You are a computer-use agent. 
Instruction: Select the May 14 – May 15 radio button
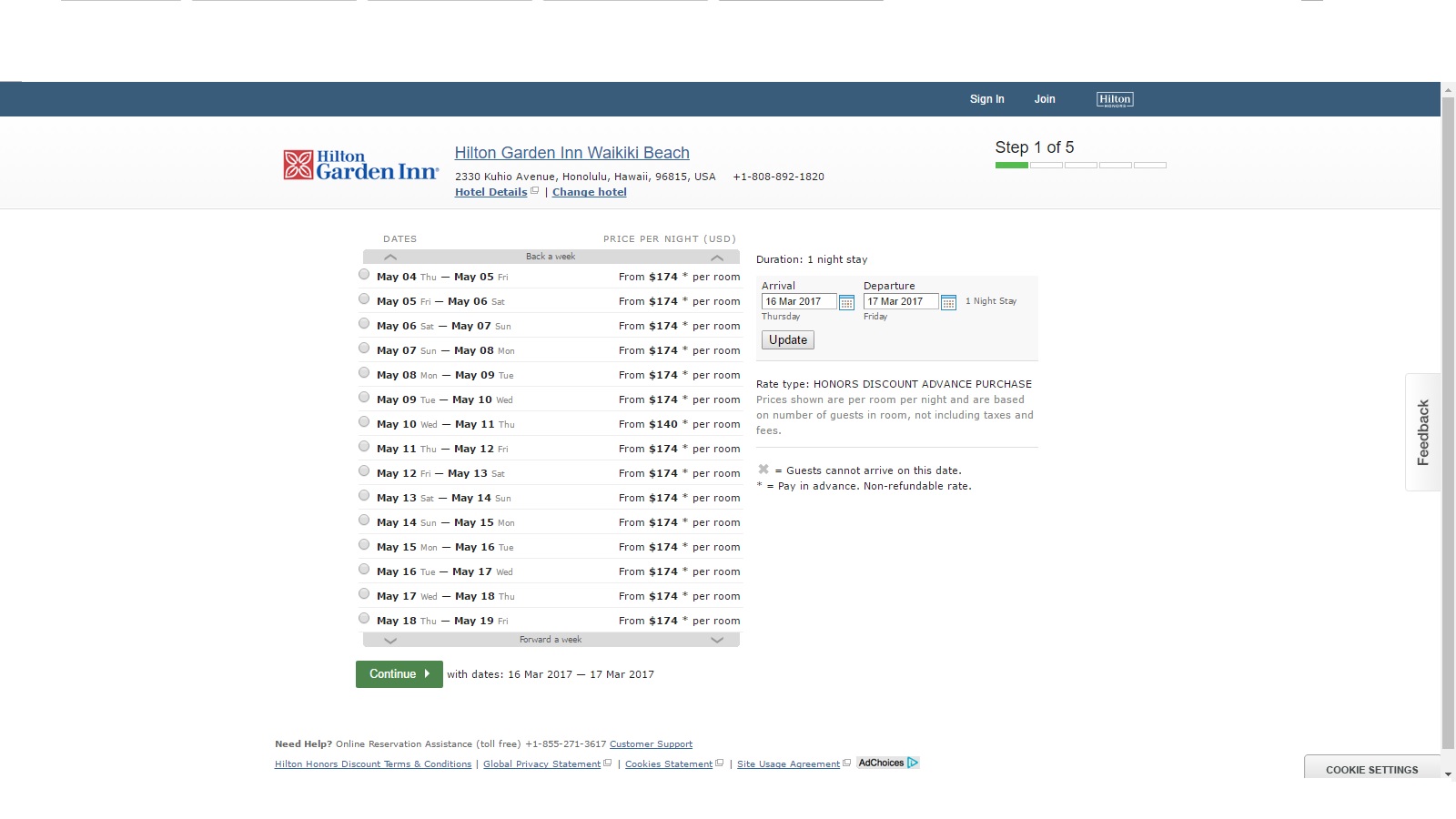coord(364,520)
